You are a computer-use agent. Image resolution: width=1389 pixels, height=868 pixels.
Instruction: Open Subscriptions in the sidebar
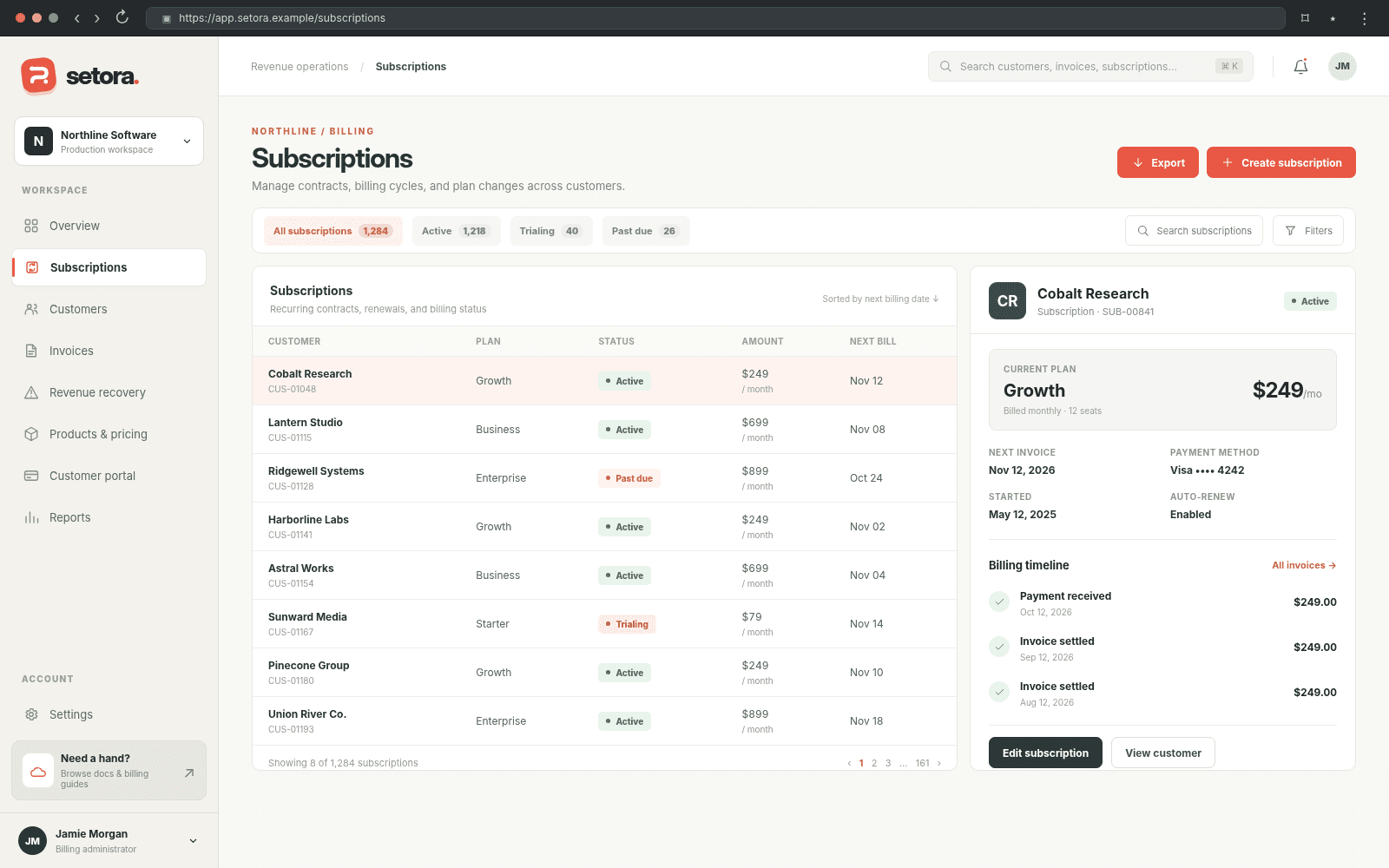coord(109,267)
